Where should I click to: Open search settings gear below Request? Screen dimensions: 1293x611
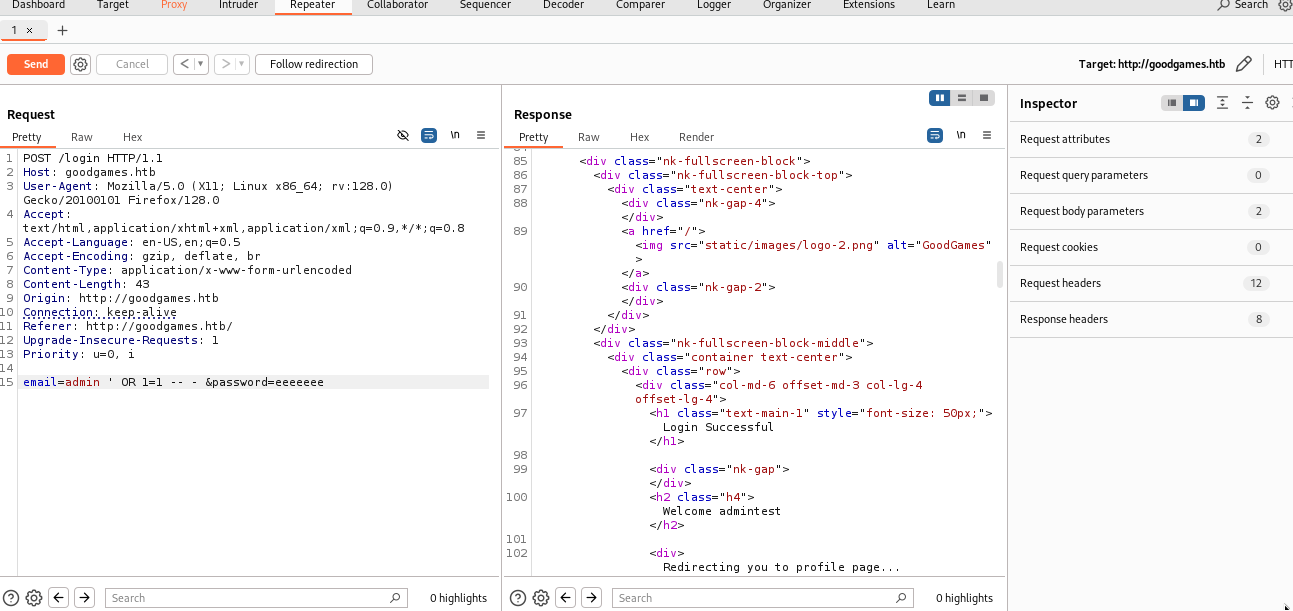[x=34, y=598]
